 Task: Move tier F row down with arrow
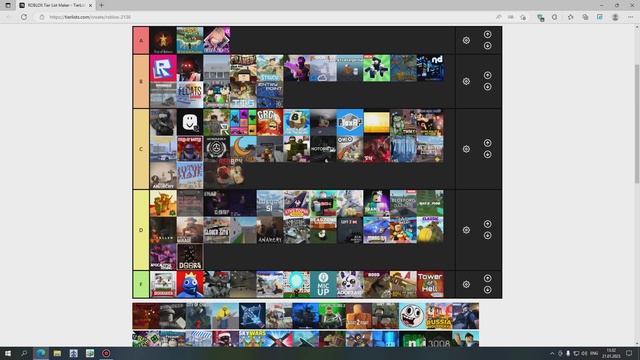click(x=487, y=289)
